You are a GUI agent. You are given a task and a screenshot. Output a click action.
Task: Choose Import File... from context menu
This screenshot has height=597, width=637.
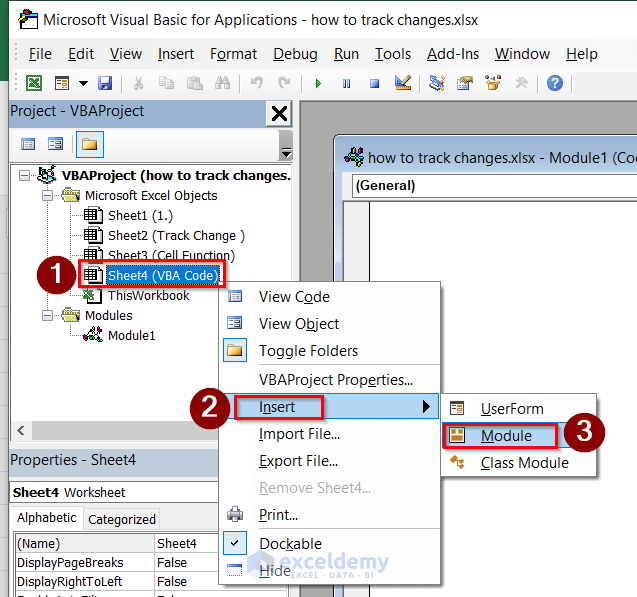tap(330, 434)
